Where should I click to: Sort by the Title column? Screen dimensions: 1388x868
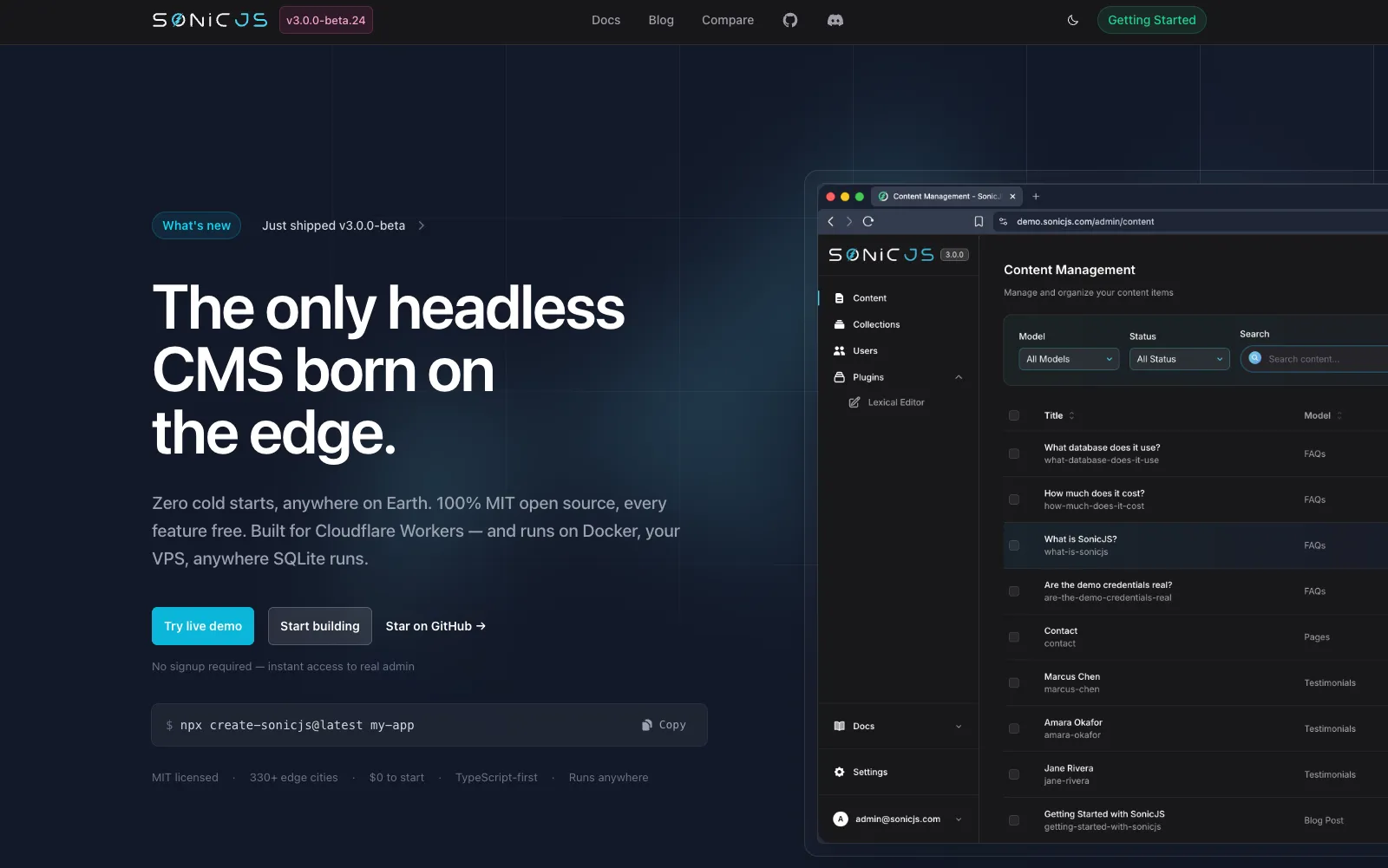(x=1059, y=415)
